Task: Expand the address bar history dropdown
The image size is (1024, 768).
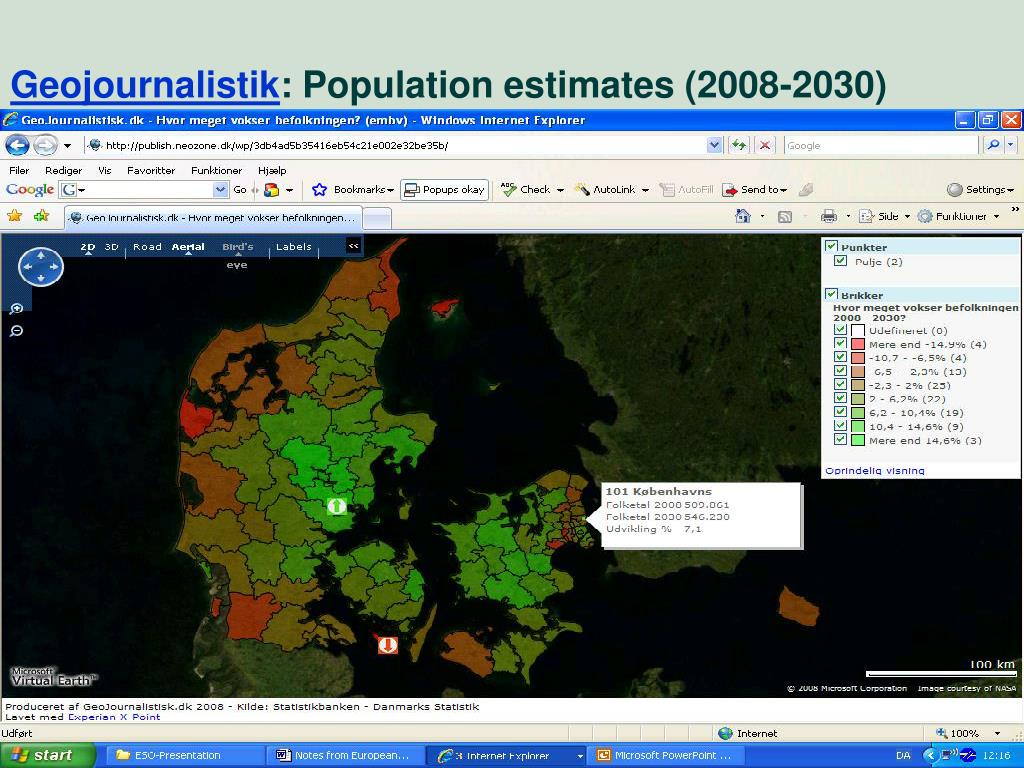Action: pos(714,145)
